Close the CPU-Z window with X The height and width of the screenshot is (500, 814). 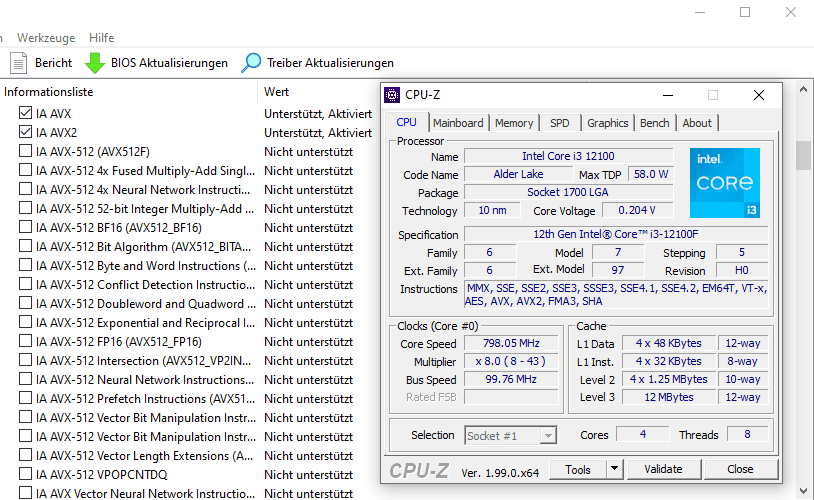[759, 95]
